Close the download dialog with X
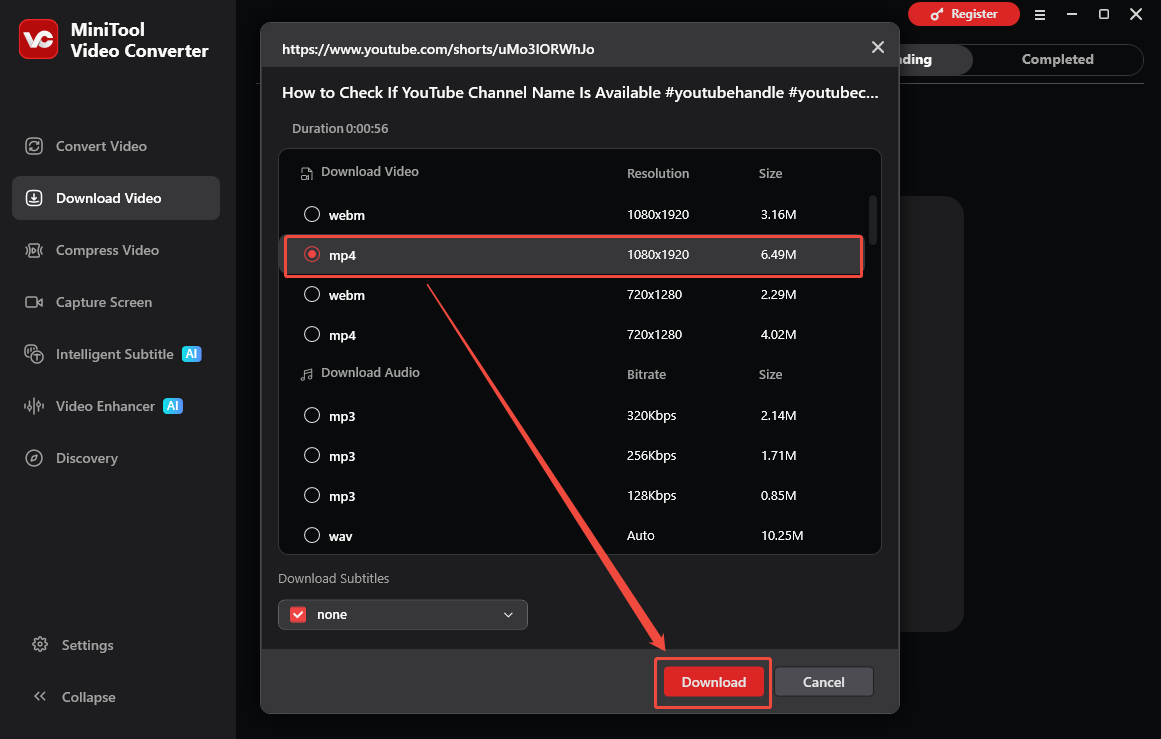This screenshot has width=1161, height=739. (x=877, y=47)
